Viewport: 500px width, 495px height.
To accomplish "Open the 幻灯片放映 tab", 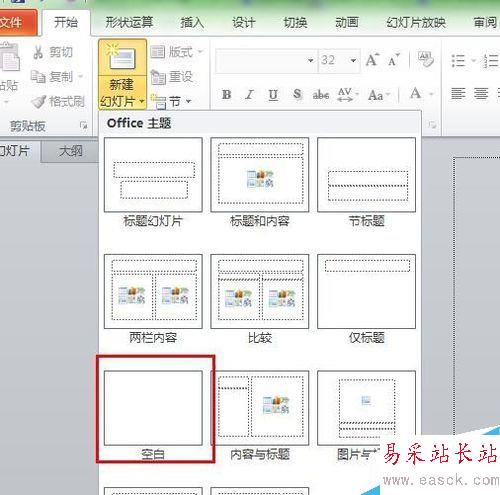I will point(416,22).
